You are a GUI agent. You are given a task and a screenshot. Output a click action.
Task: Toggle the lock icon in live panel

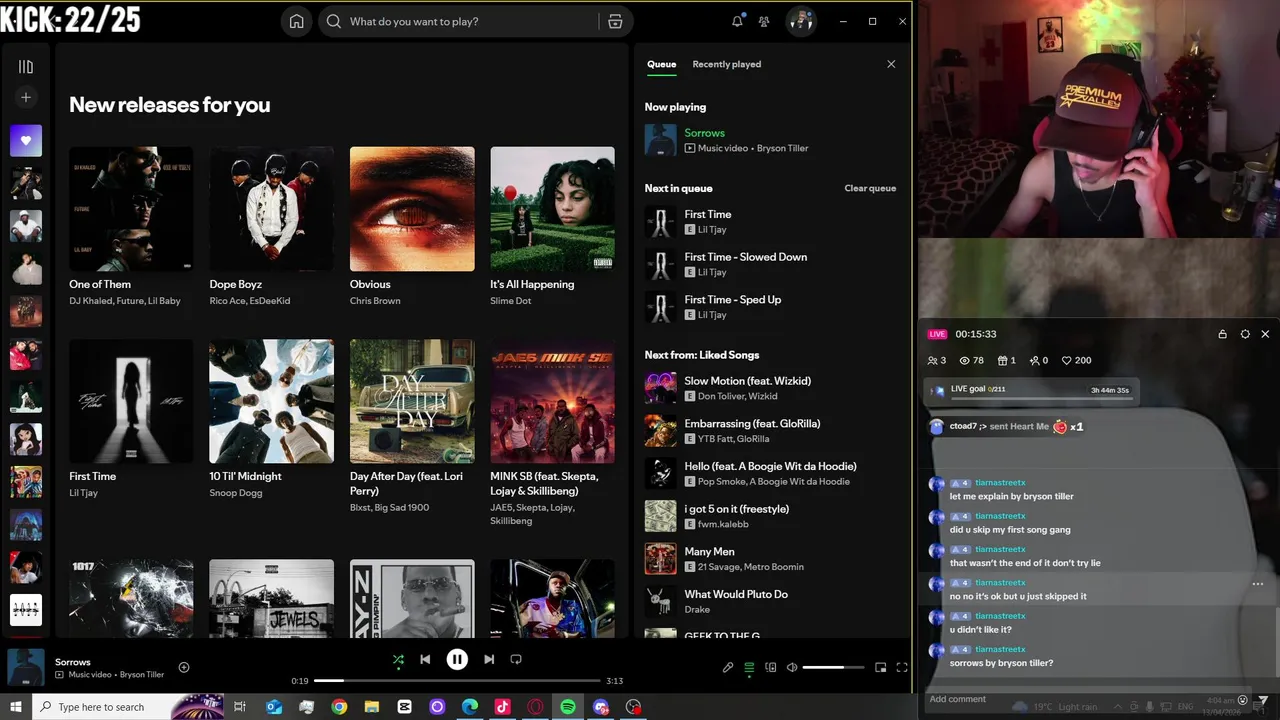pos(1222,334)
